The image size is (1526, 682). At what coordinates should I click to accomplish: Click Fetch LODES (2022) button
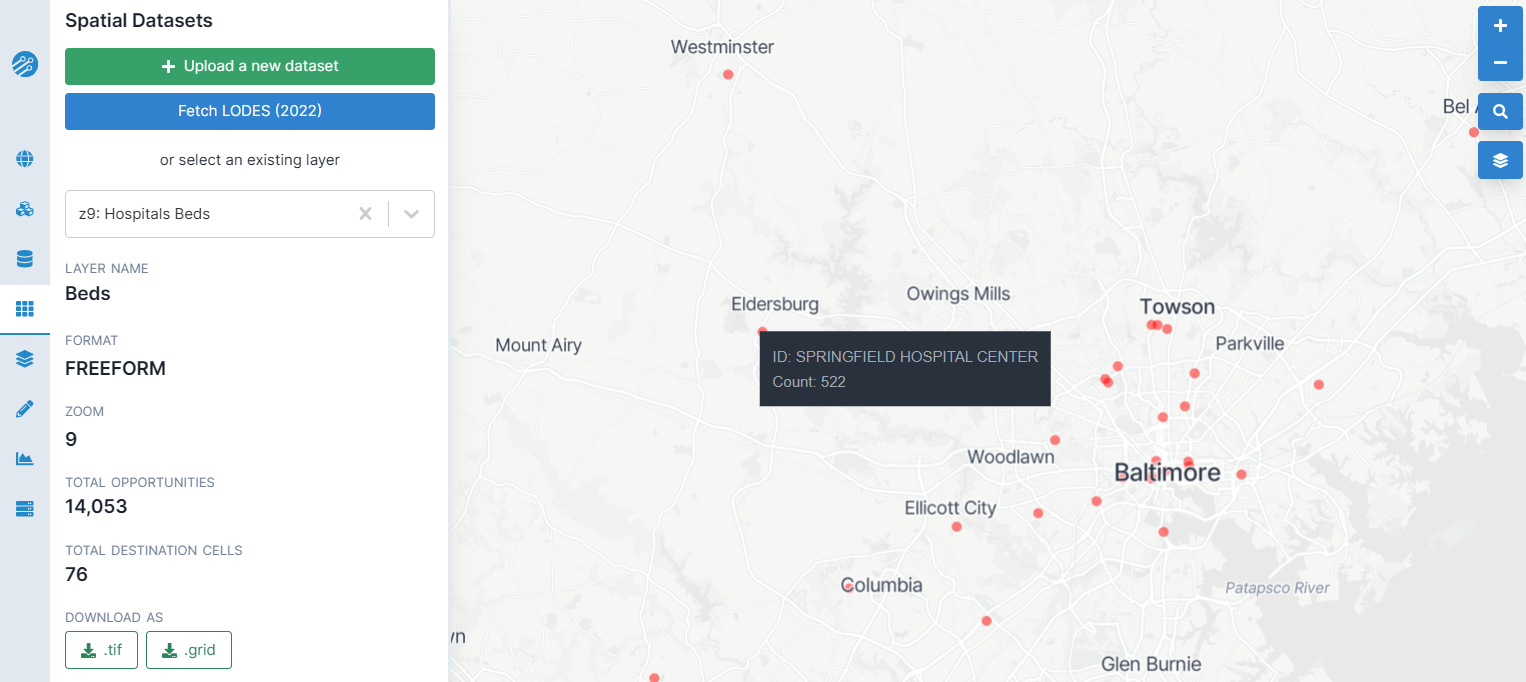tap(250, 111)
